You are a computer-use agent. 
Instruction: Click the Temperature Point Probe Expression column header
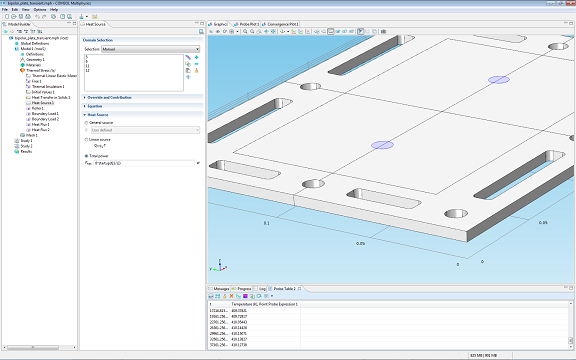[265, 304]
